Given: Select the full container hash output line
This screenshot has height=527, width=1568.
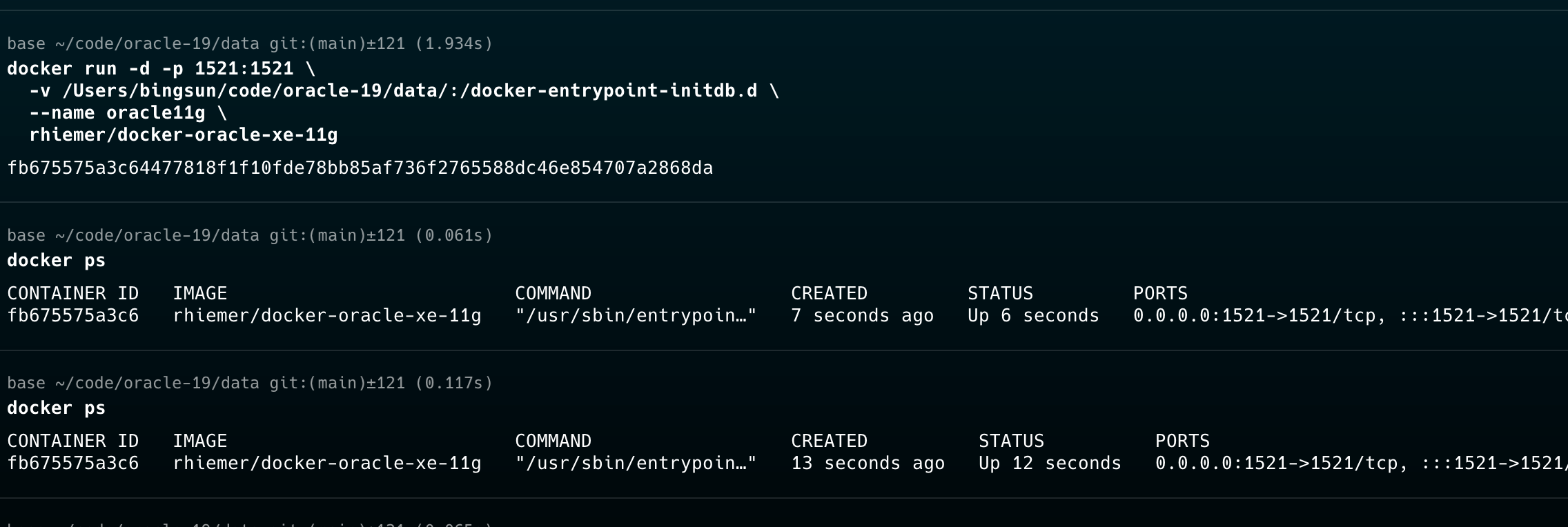Looking at the screenshot, I should [x=360, y=168].
